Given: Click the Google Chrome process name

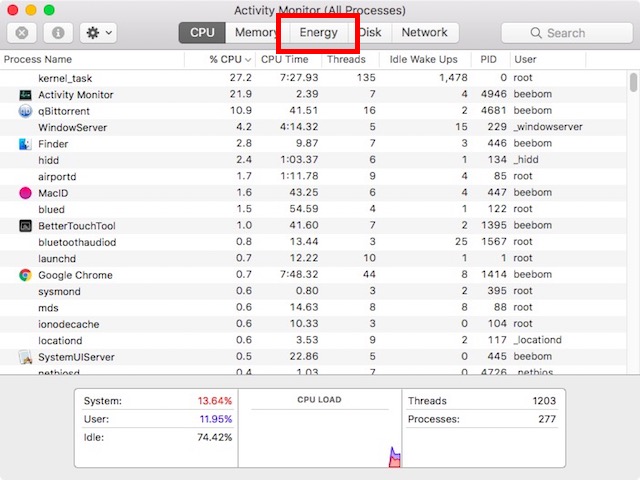Looking at the screenshot, I should 75,275.
